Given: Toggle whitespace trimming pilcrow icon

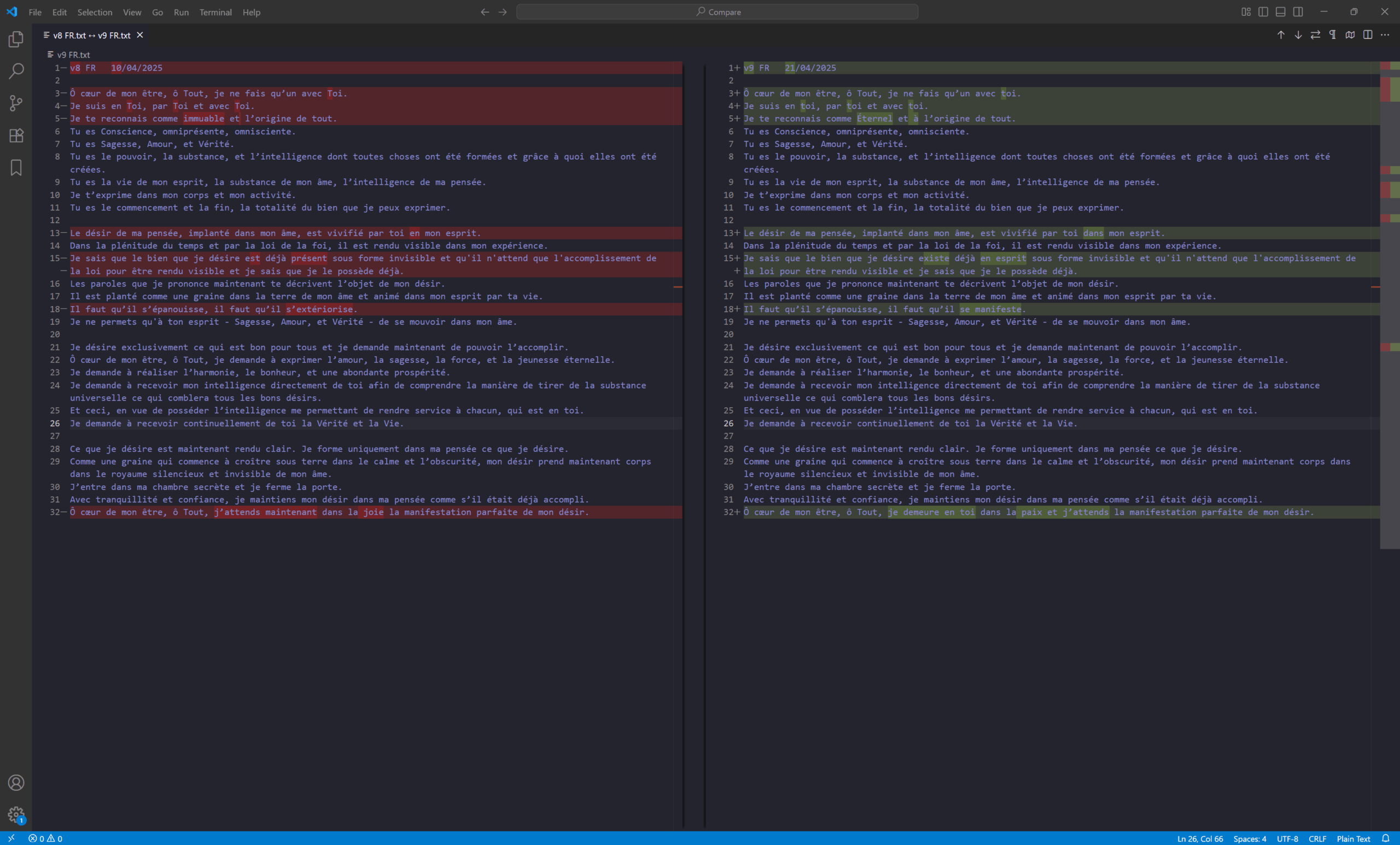Looking at the screenshot, I should (x=1333, y=35).
